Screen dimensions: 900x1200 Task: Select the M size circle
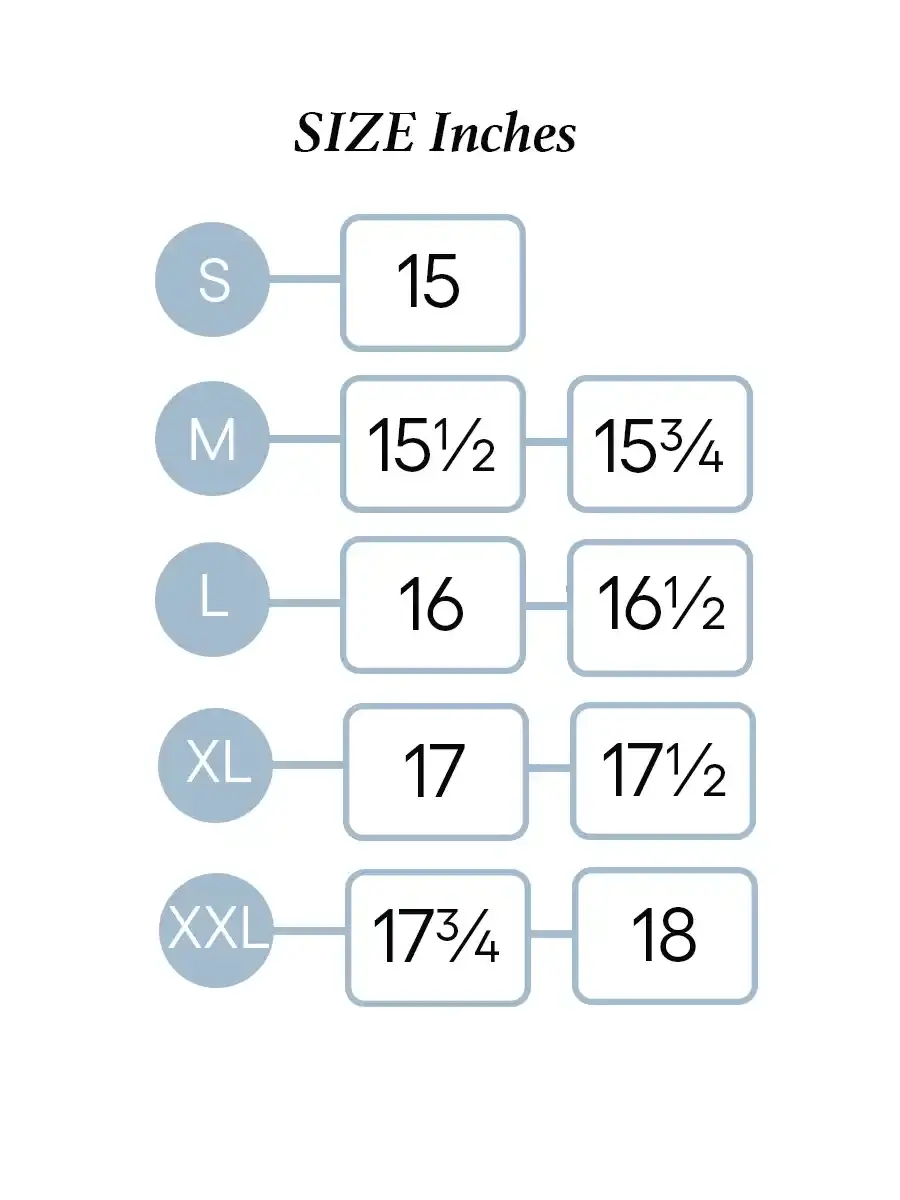[x=213, y=440]
